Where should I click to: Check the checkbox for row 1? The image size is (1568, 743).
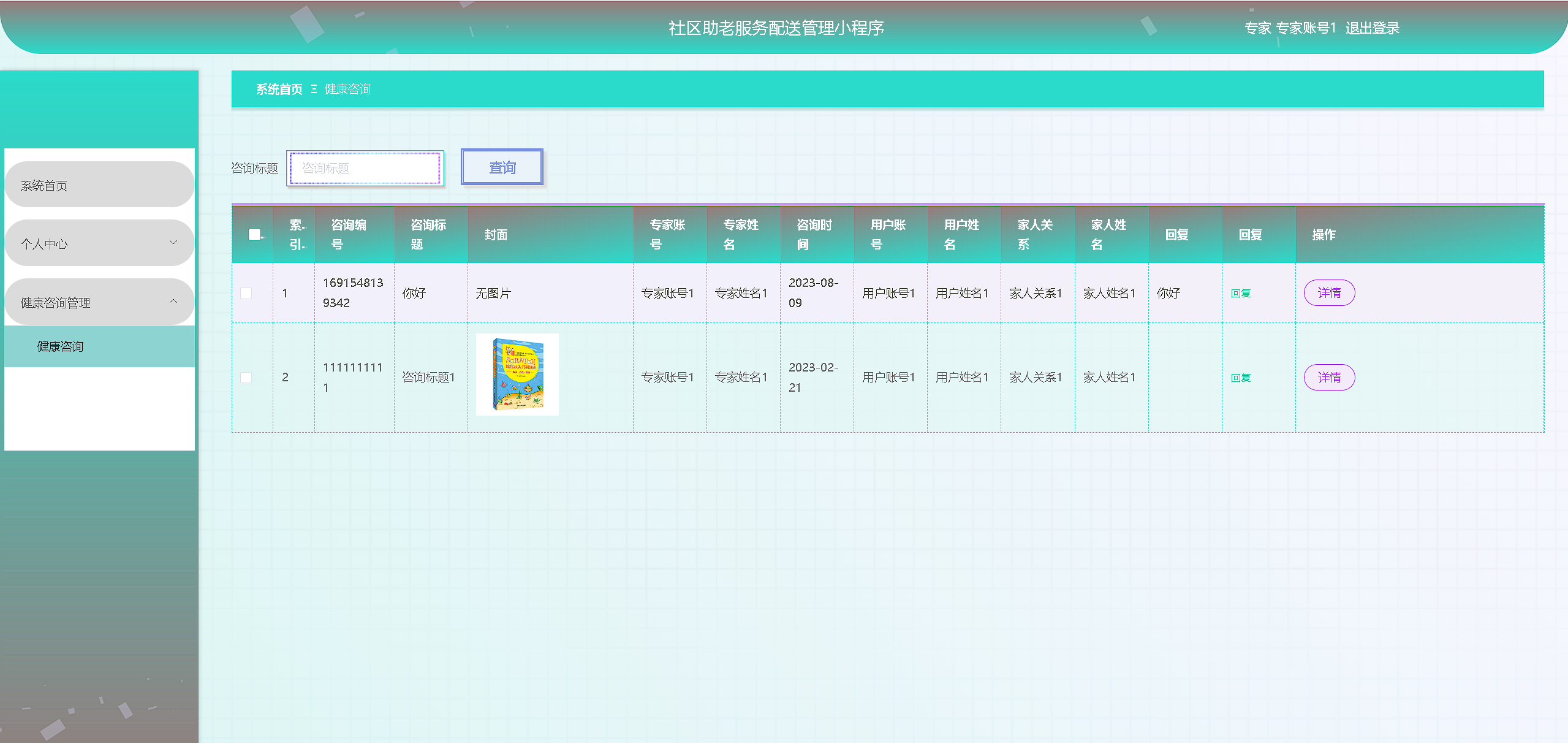click(246, 294)
